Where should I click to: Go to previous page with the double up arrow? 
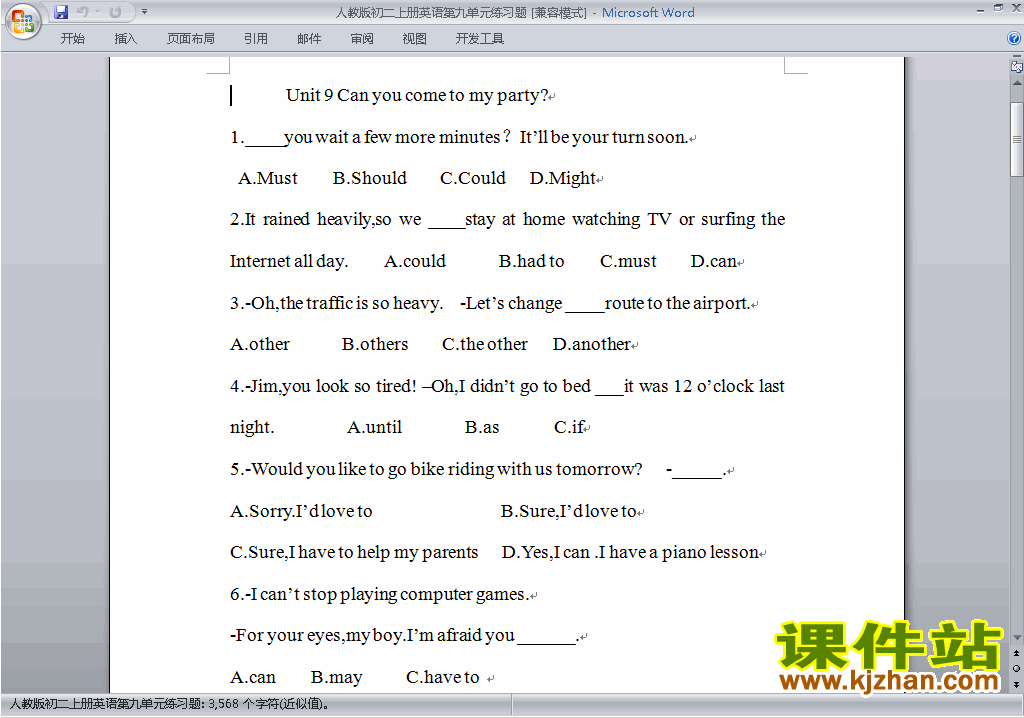click(x=1016, y=653)
